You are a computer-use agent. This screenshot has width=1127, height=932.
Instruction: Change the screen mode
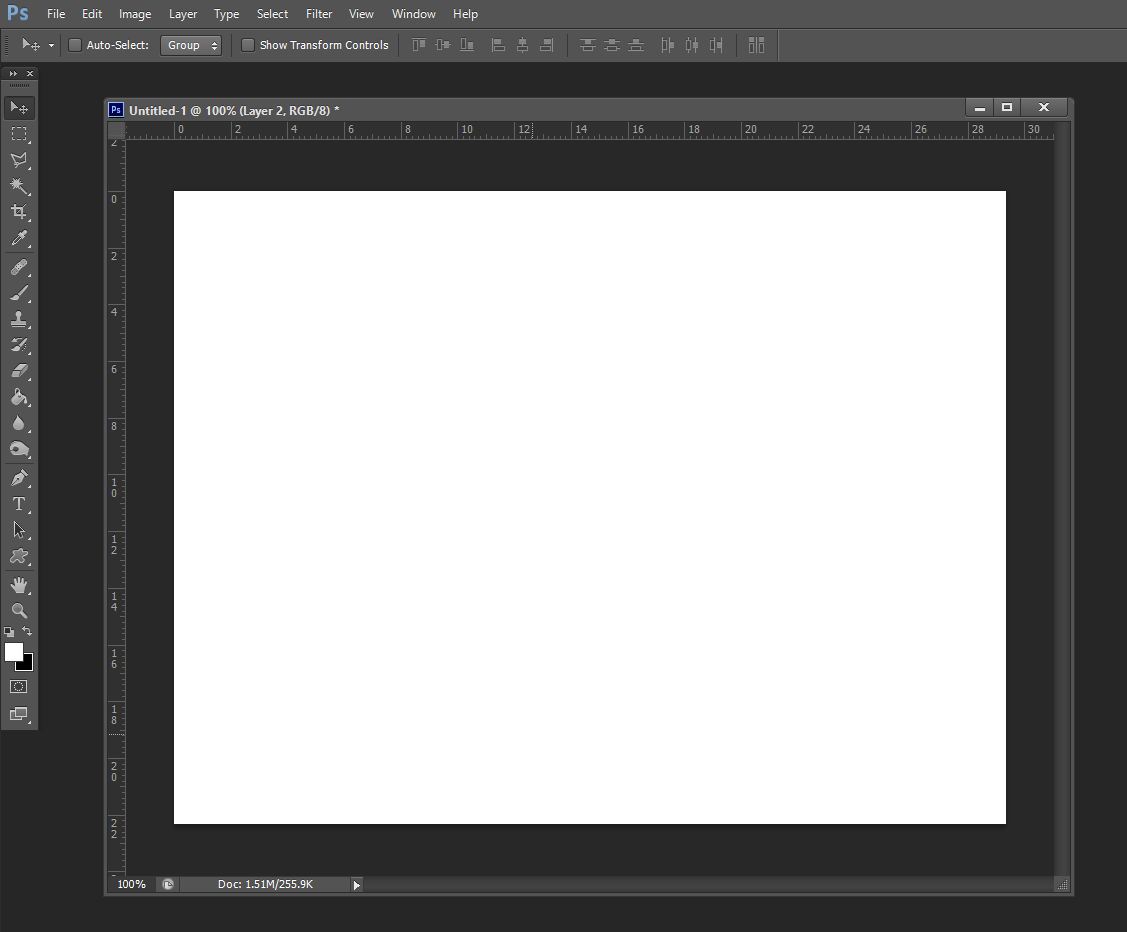(x=19, y=714)
